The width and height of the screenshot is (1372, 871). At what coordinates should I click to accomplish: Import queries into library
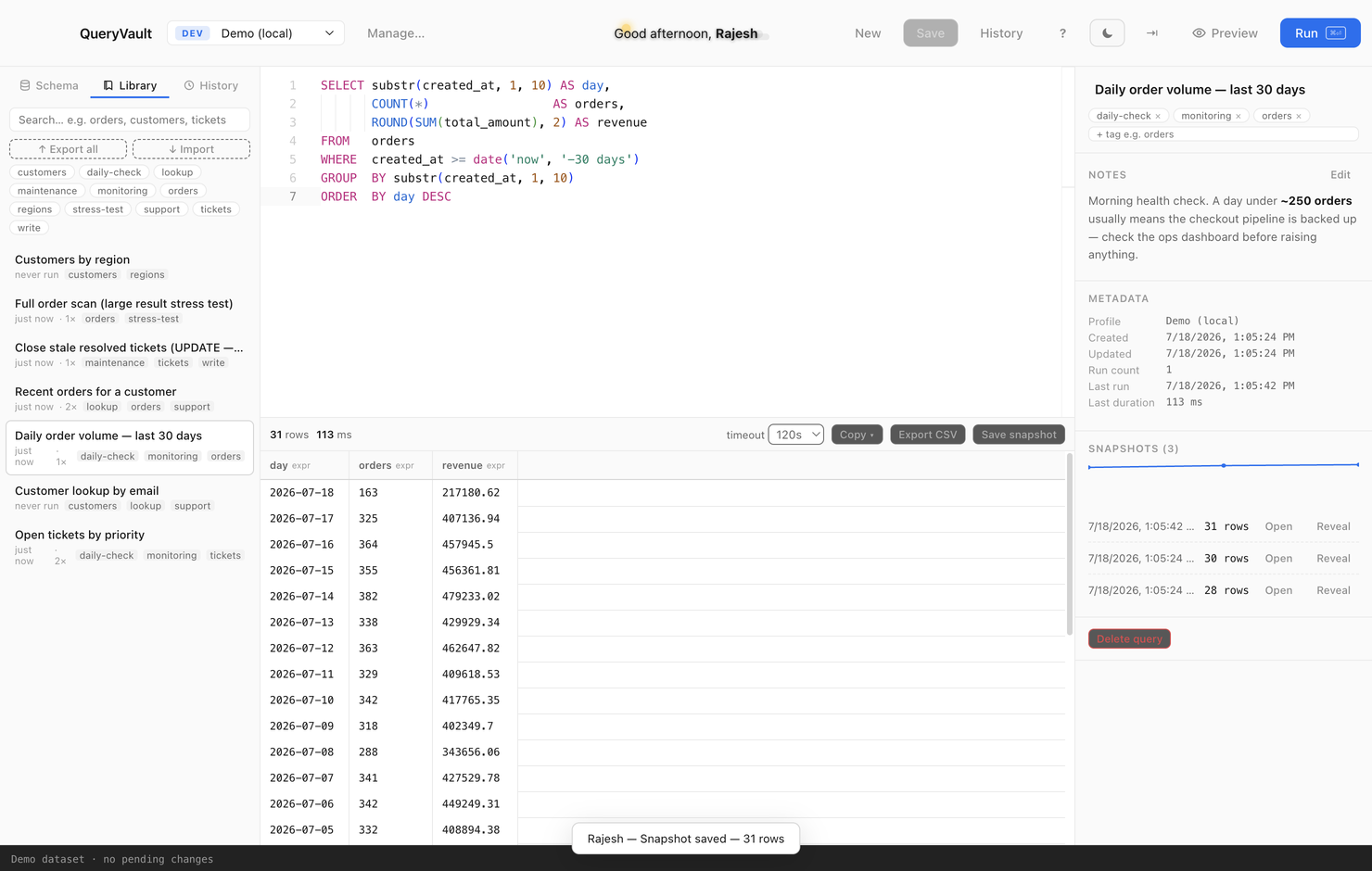(191, 149)
